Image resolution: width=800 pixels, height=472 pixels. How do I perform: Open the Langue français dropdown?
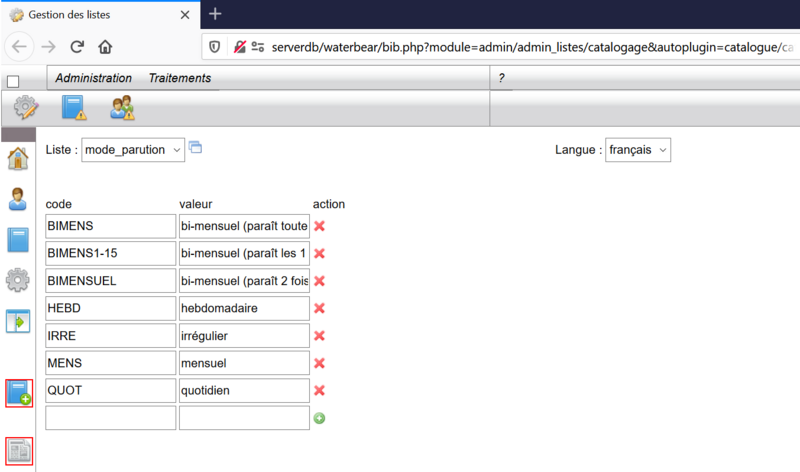coord(638,150)
